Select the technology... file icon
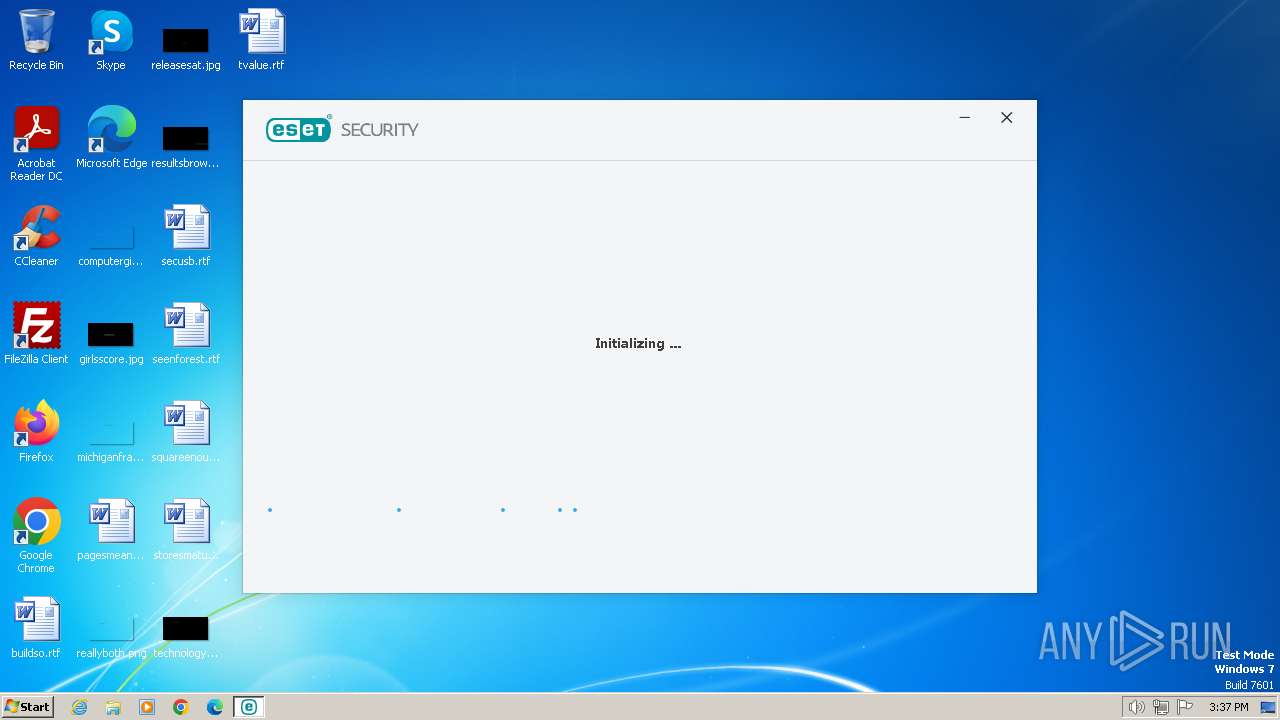This screenshot has height=720, width=1280. click(x=186, y=636)
